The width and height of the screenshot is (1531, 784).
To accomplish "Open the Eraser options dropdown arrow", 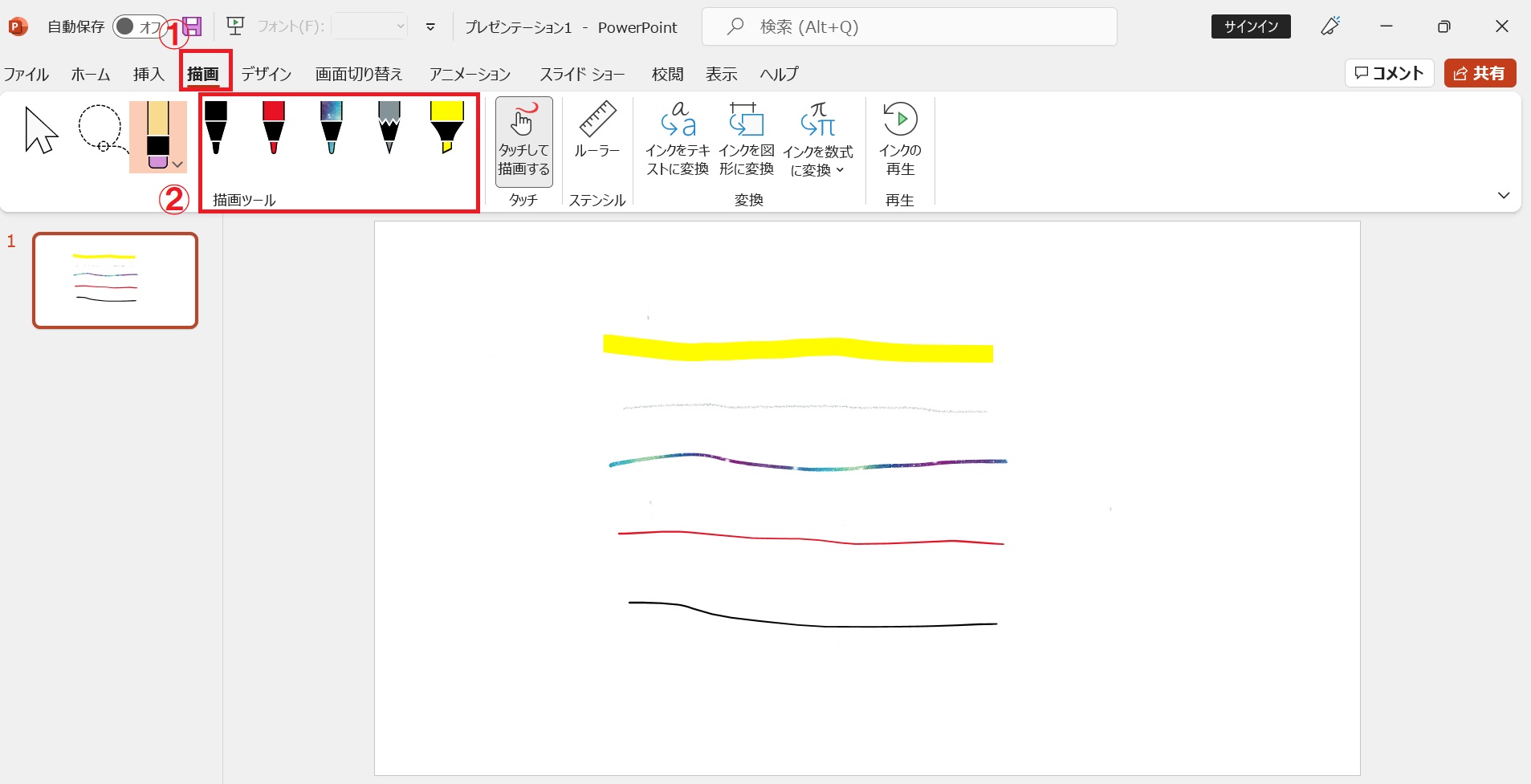I will click(x=178, y=165).
